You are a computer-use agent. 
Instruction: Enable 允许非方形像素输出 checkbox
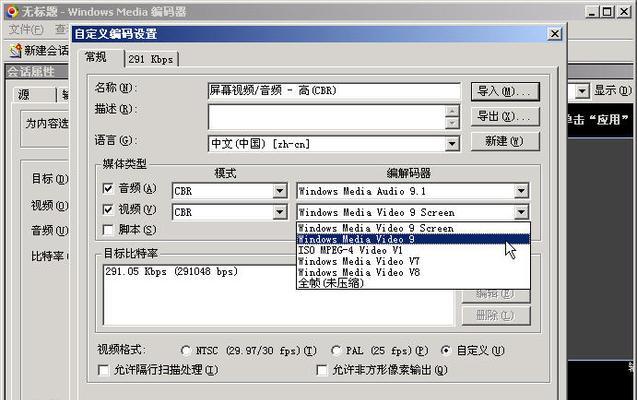(322, 370)
